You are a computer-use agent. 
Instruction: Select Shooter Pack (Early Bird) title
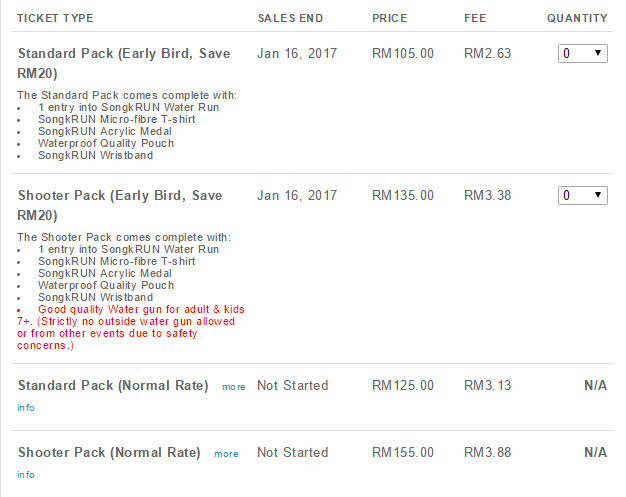(120, 205)
